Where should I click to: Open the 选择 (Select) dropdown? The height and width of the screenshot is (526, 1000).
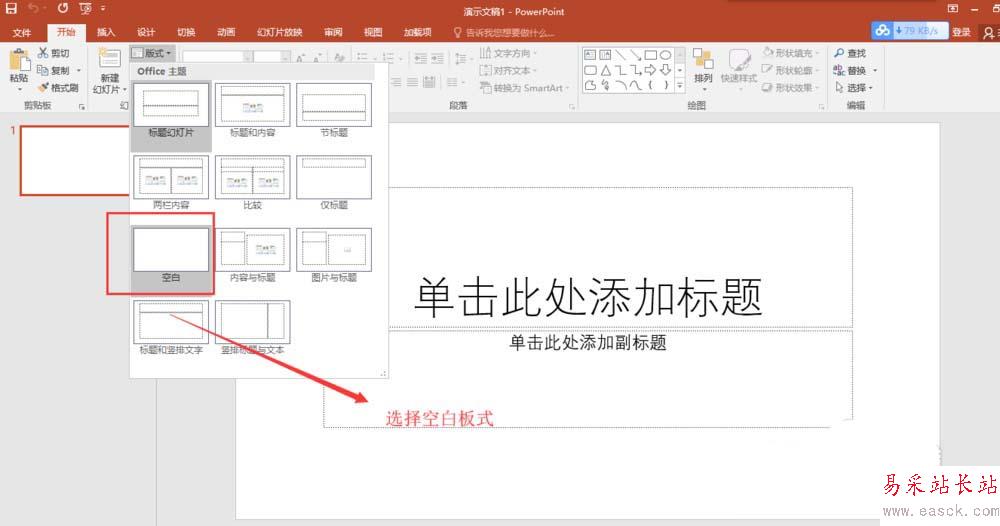853,88
